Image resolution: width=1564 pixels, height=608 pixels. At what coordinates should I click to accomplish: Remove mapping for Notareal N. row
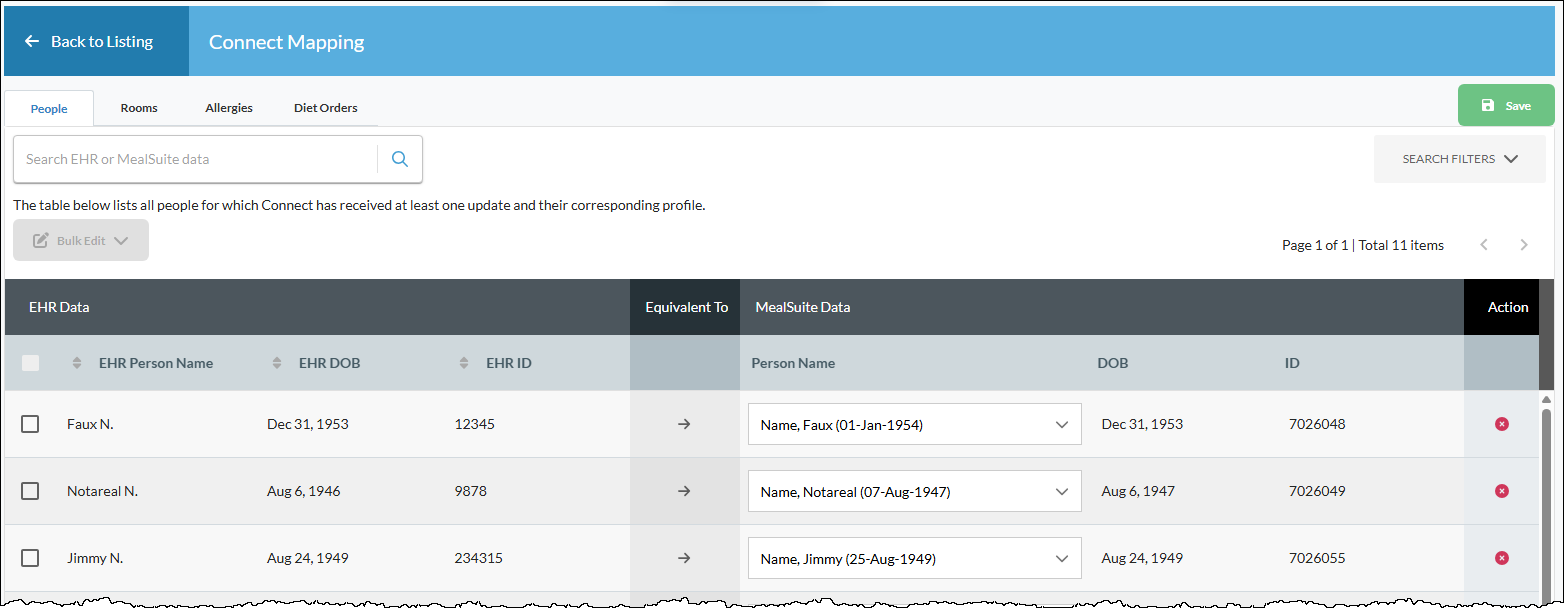(x=1501, y=491)
